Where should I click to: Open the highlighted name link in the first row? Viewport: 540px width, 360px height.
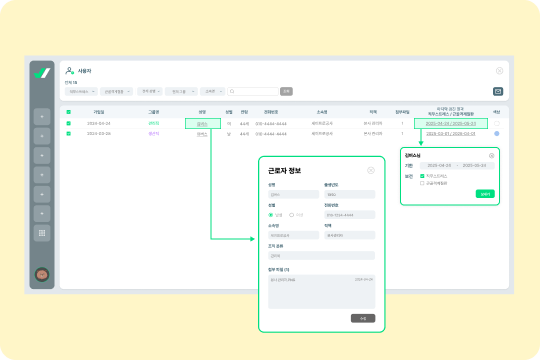point(202,124)
